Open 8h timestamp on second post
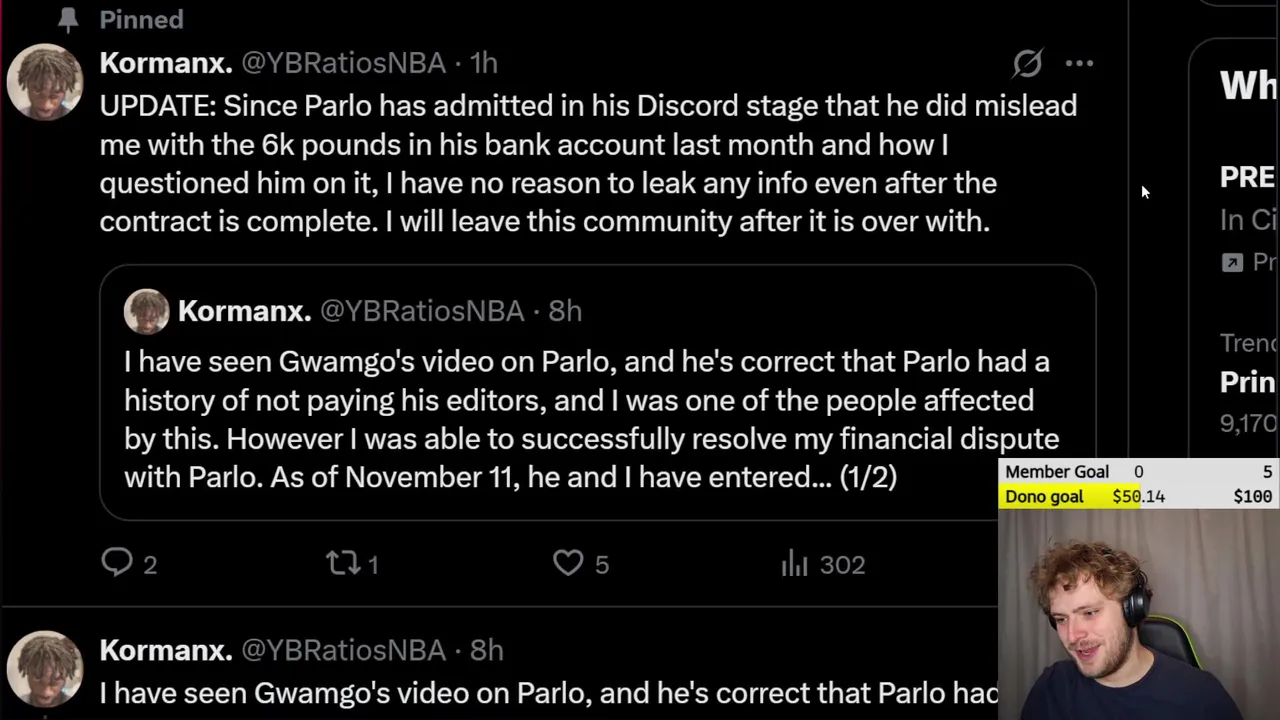1280x720 pixels. pos(487,650)
